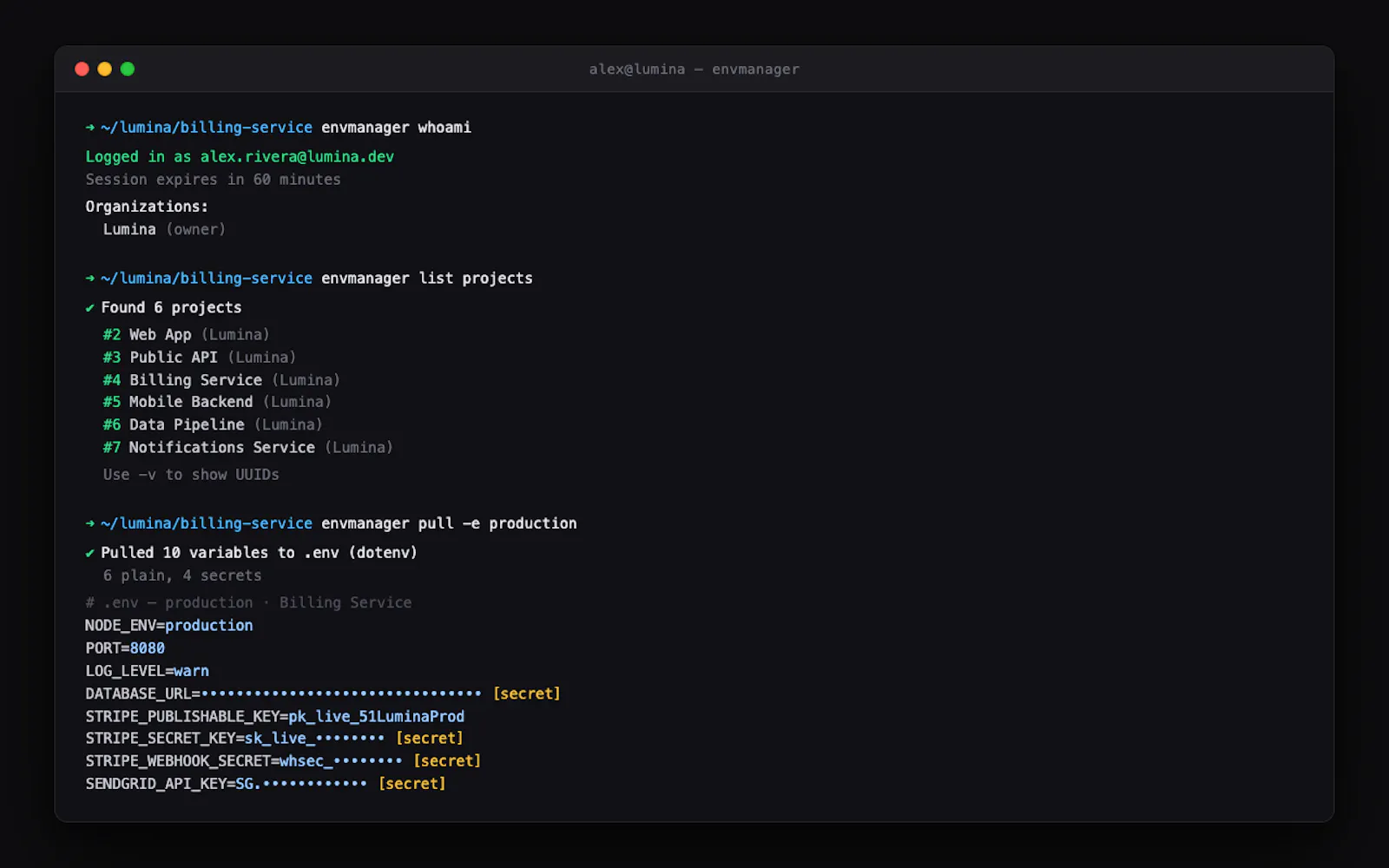
Task: Click the prompt arrow on the whoami line
Action: [x=90, y=128]
